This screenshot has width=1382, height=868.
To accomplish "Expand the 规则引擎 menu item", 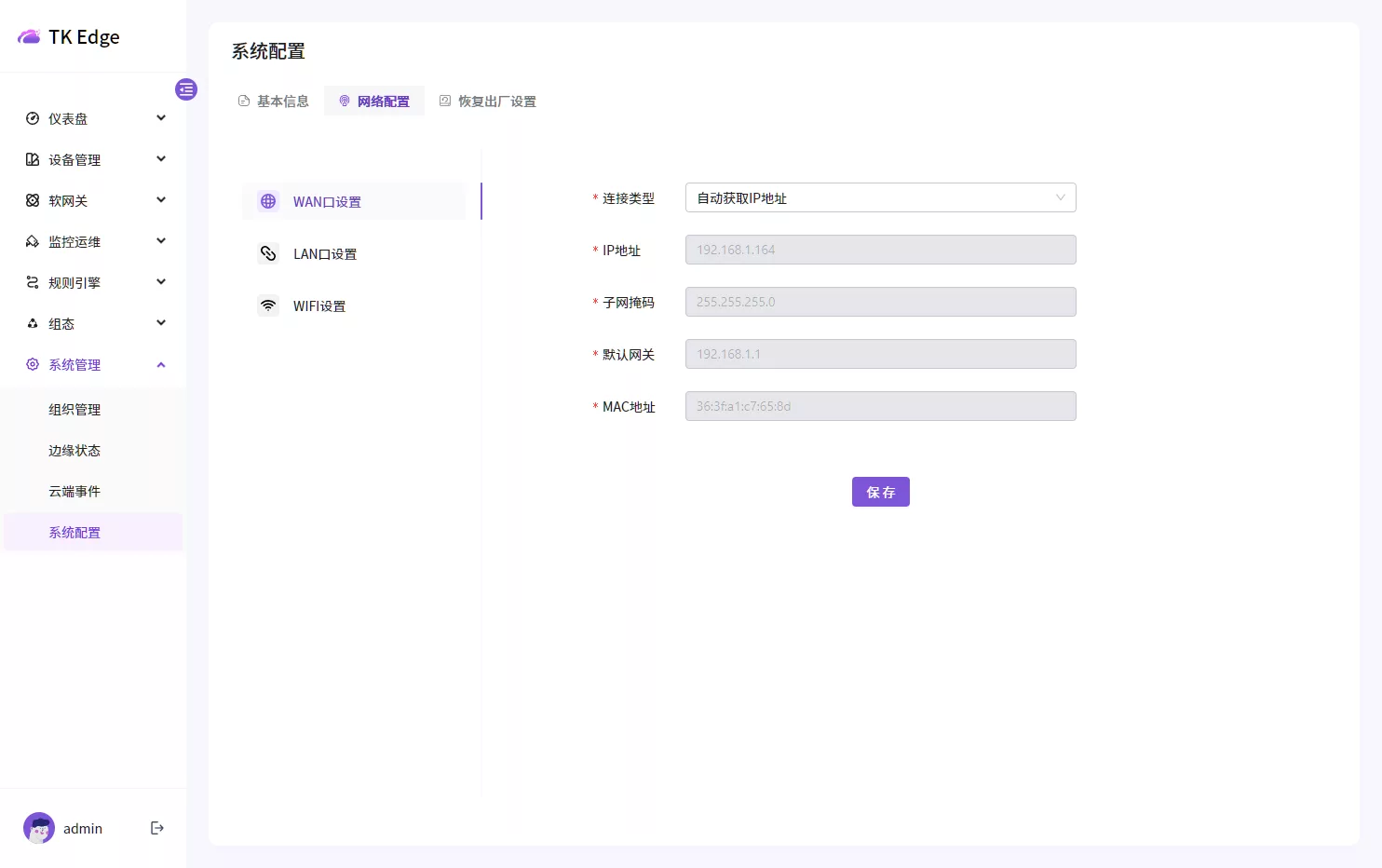I will (x=93, y=282).
